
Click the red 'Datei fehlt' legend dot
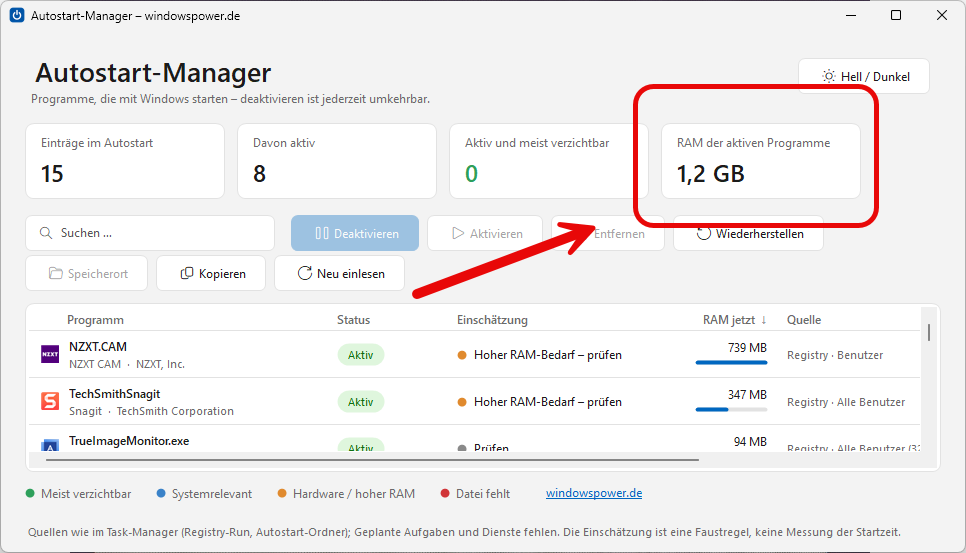point(445,493)
